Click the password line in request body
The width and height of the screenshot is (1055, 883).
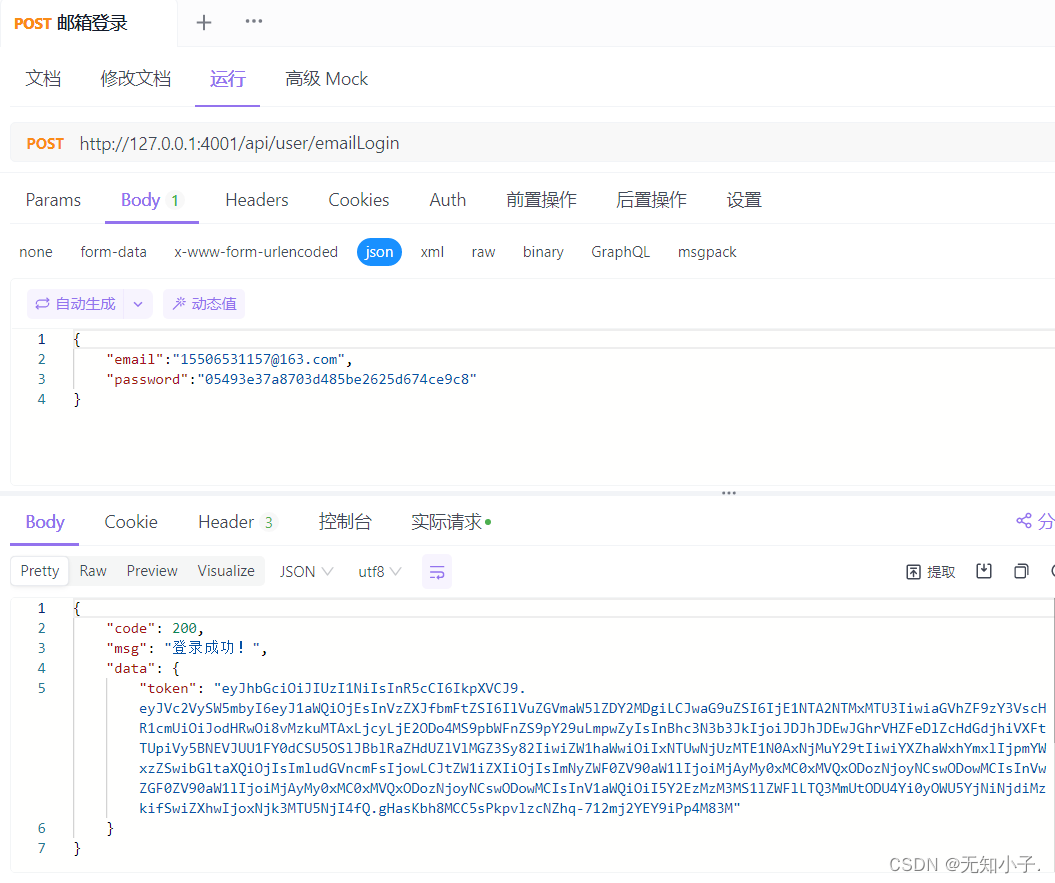pyautogui.click(x=291, y=380)
